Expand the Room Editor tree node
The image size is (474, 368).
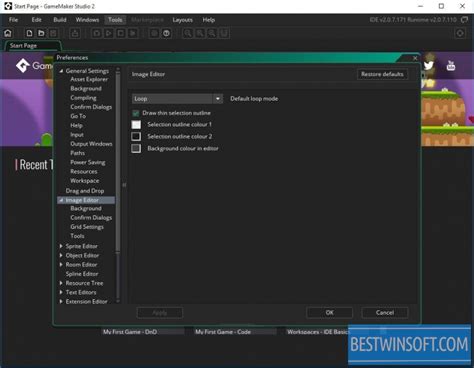61,264
